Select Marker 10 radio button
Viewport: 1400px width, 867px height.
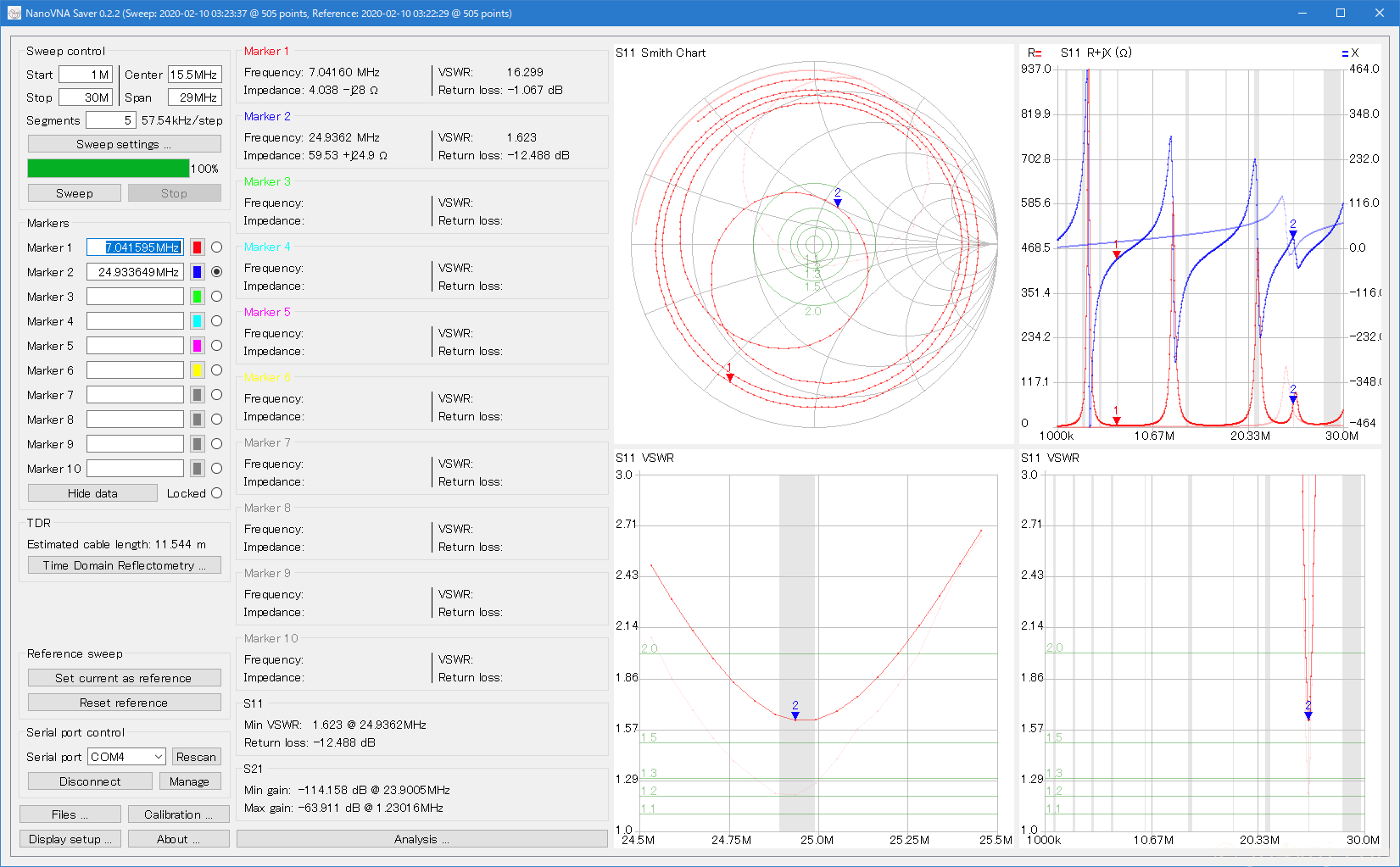(x=216, y=469)
